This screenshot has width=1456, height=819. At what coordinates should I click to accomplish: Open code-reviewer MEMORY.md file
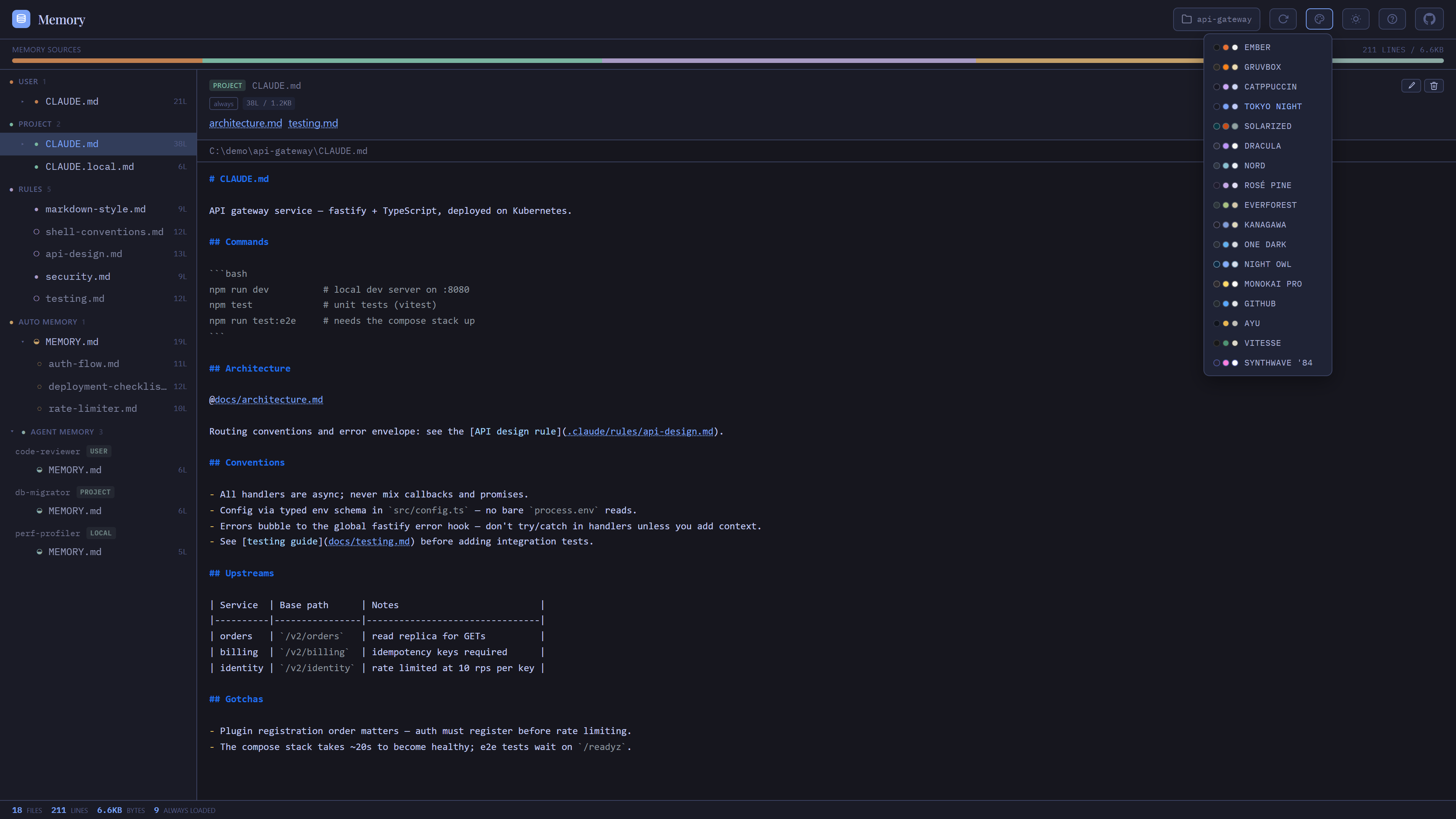98,470
